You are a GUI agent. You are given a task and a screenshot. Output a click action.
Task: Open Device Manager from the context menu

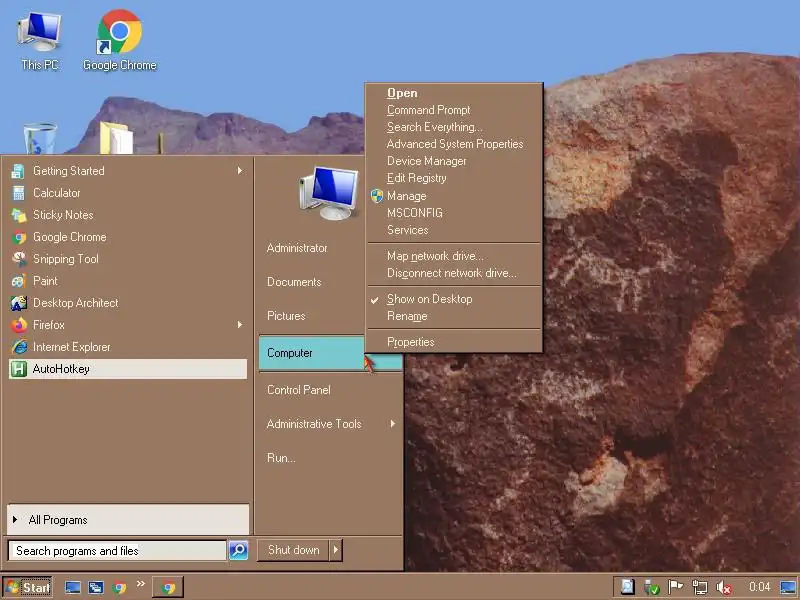click(454, 161)
